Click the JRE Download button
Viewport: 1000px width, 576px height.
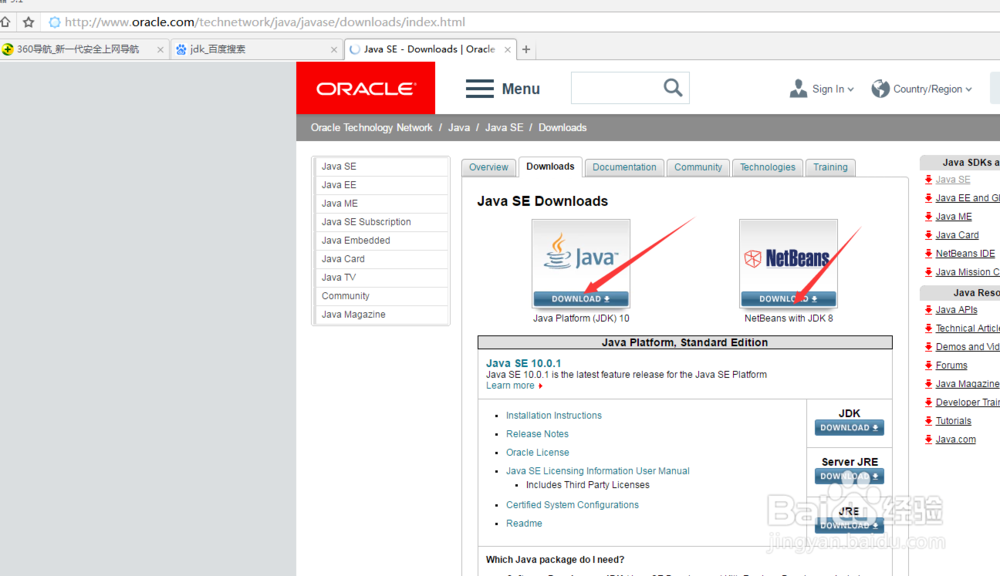pos(849,526)
